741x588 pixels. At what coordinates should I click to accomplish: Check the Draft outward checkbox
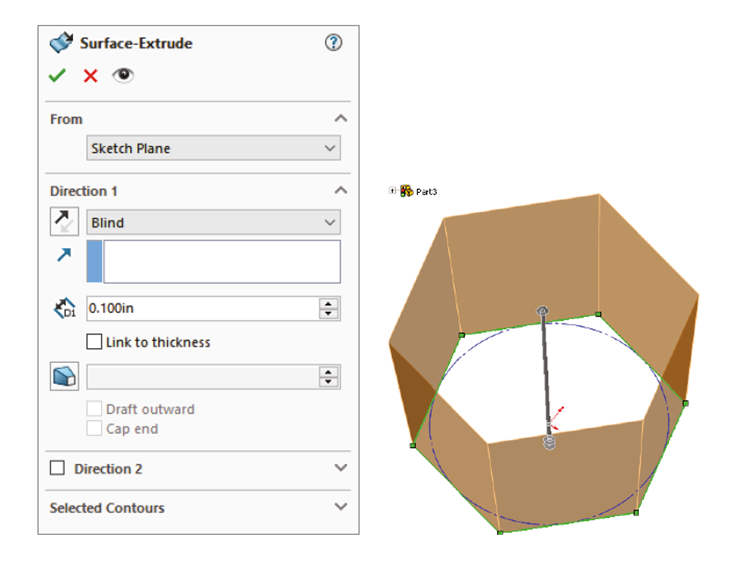click(x=94, y=408)
